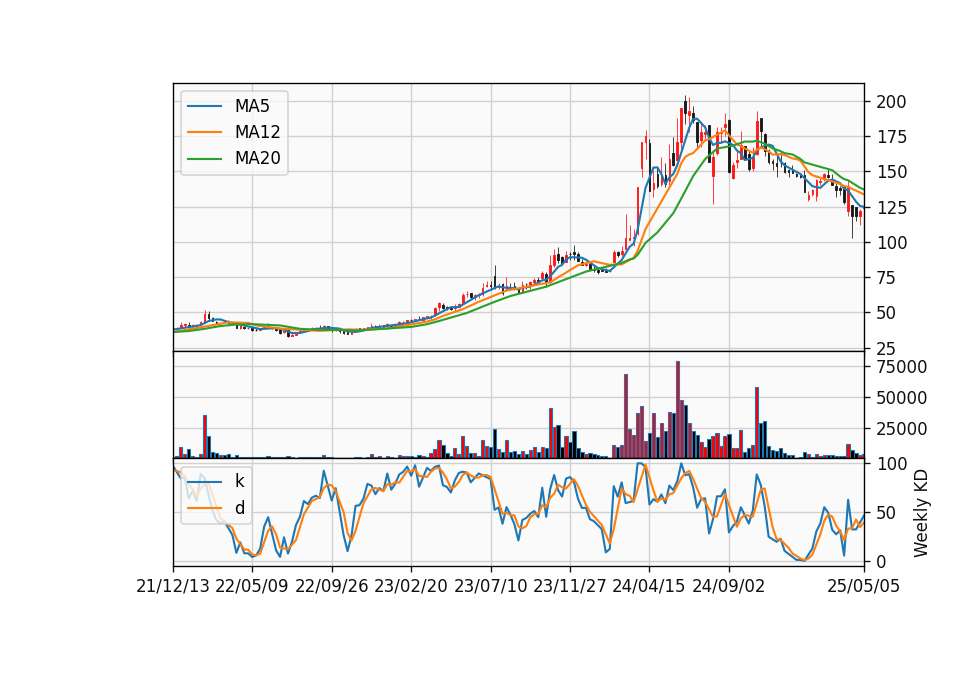Click the MA5 legend label
960x690 pixels.
coord(252,106)
